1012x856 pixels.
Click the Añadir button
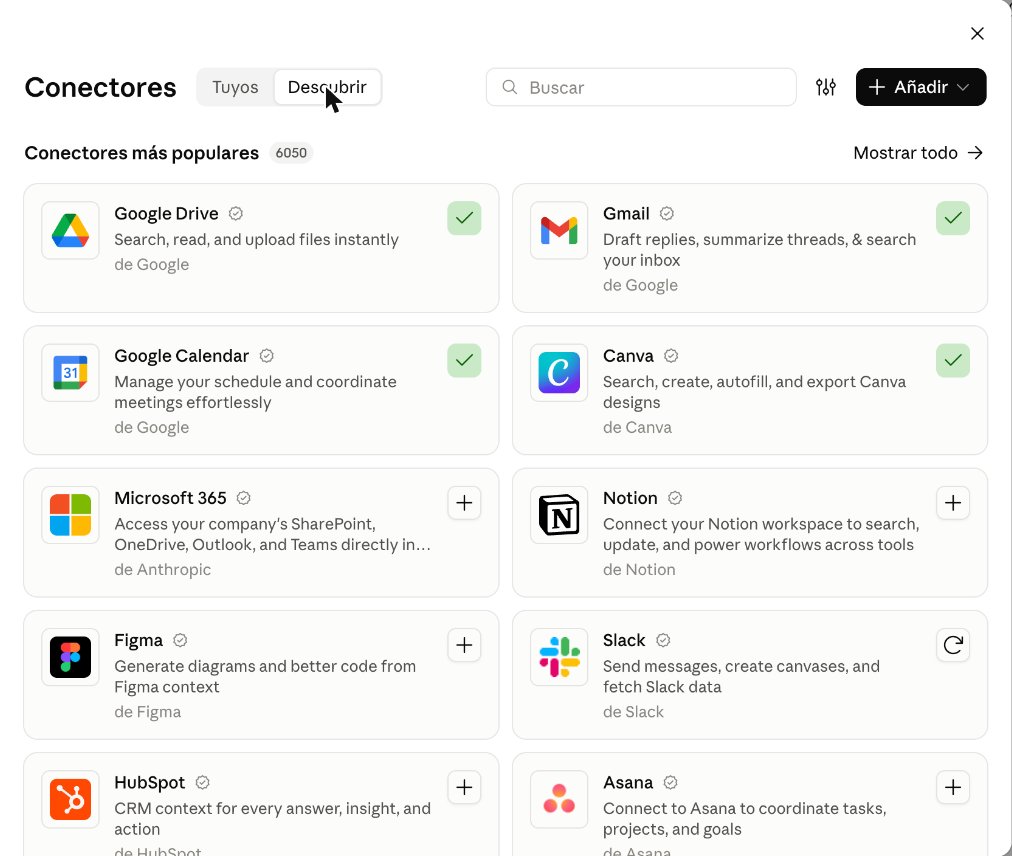[920, 87]
